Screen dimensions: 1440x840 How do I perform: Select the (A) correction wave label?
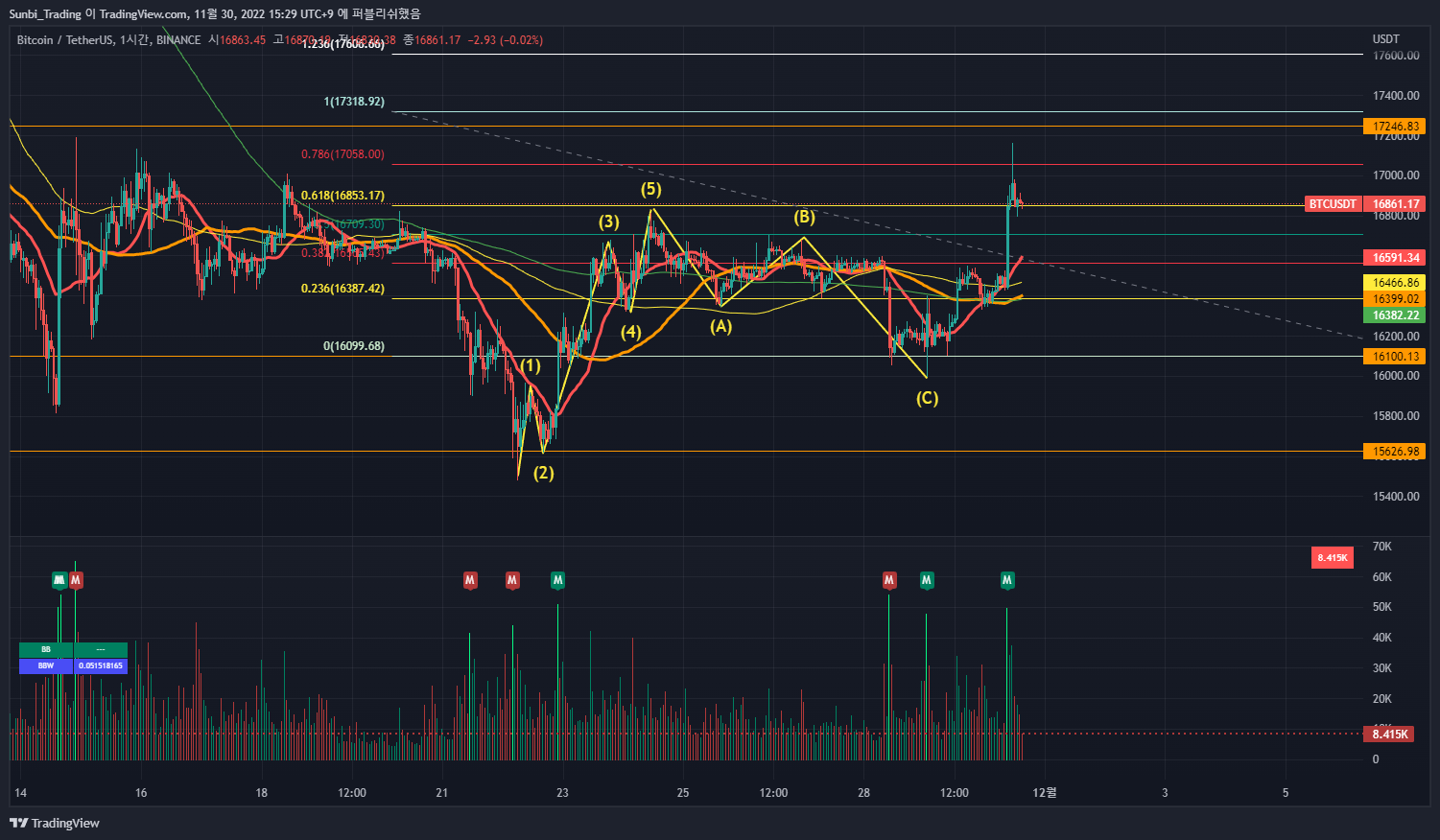(x=720, y=326)
